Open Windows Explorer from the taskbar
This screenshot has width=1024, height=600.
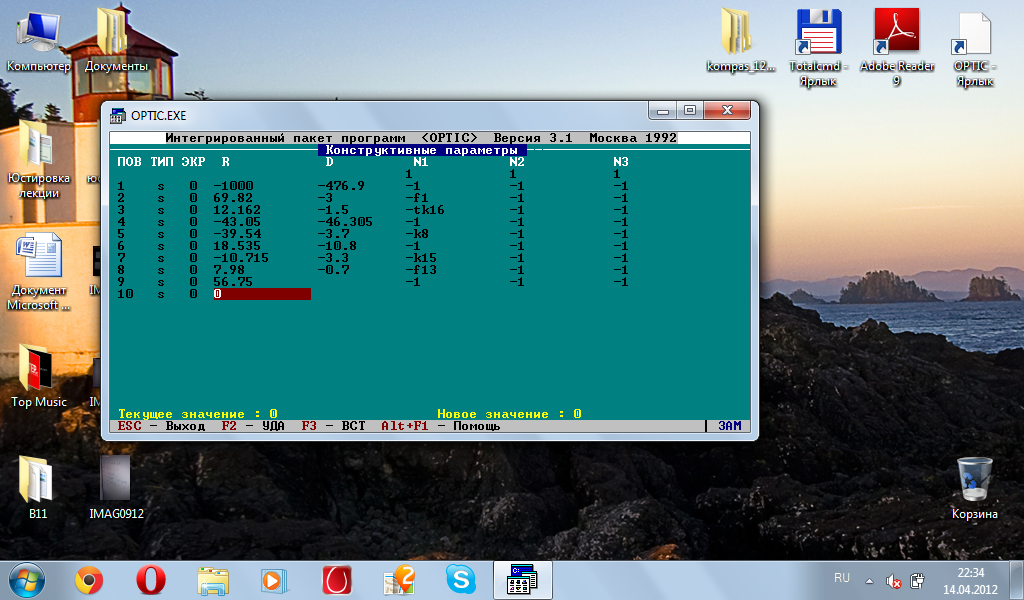click(x=213, y=580)
